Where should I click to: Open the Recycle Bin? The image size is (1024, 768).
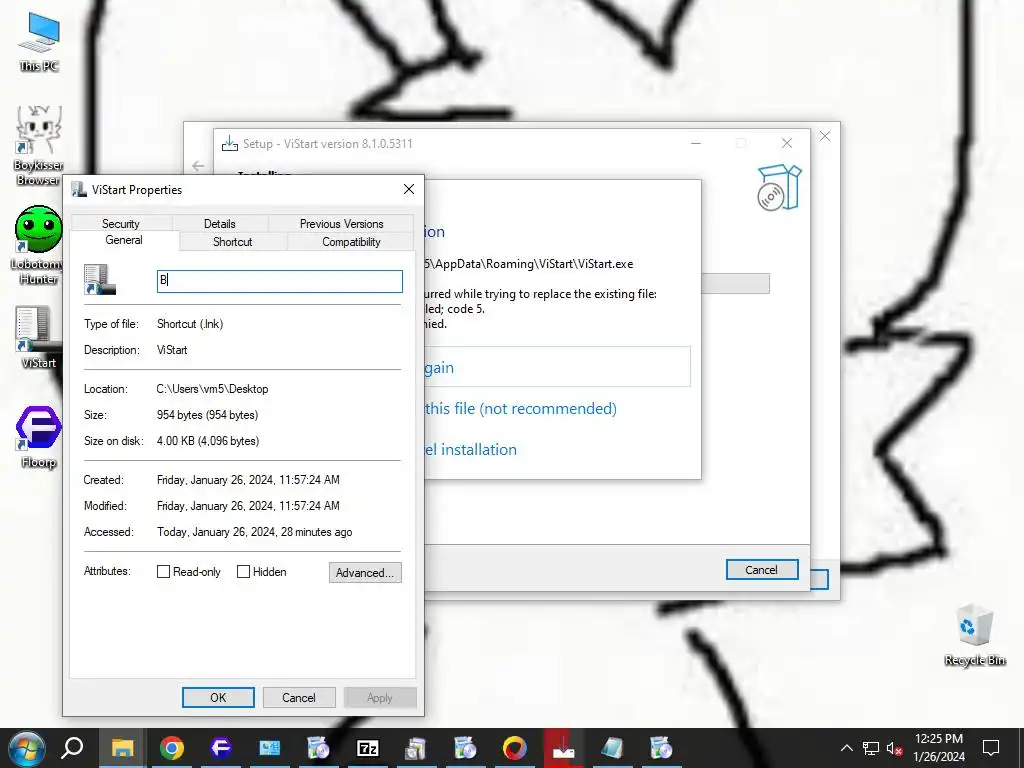(x=974, y=635)
